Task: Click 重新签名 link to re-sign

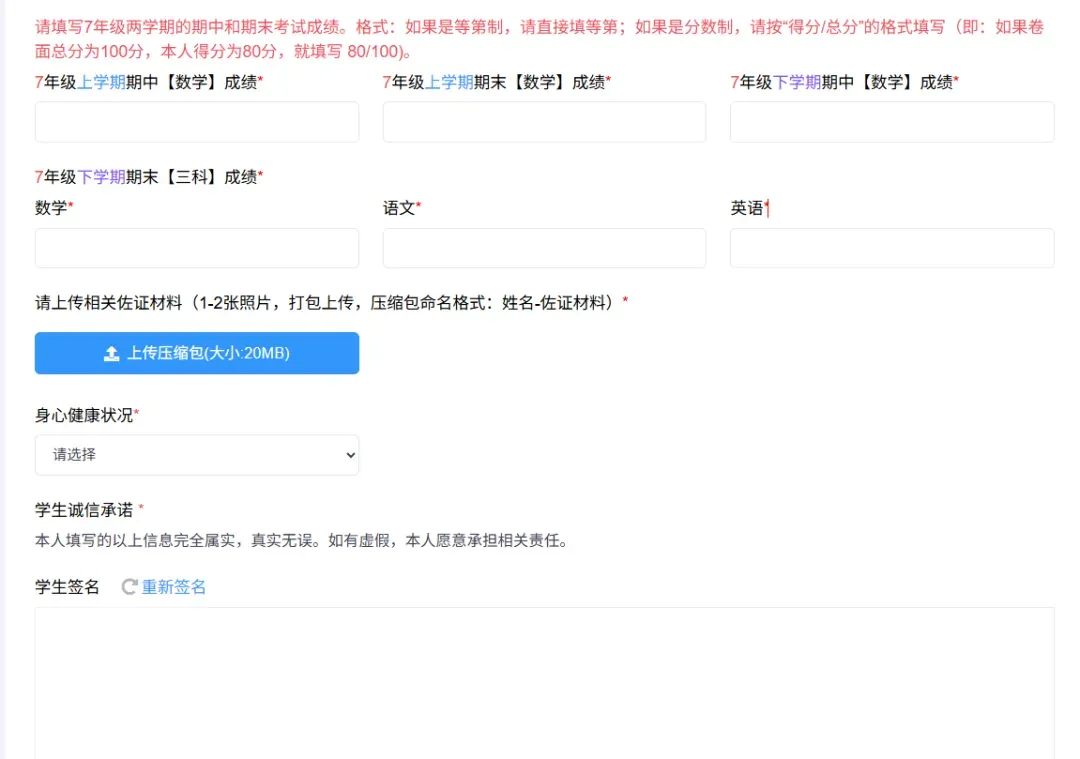Action: 174,587
